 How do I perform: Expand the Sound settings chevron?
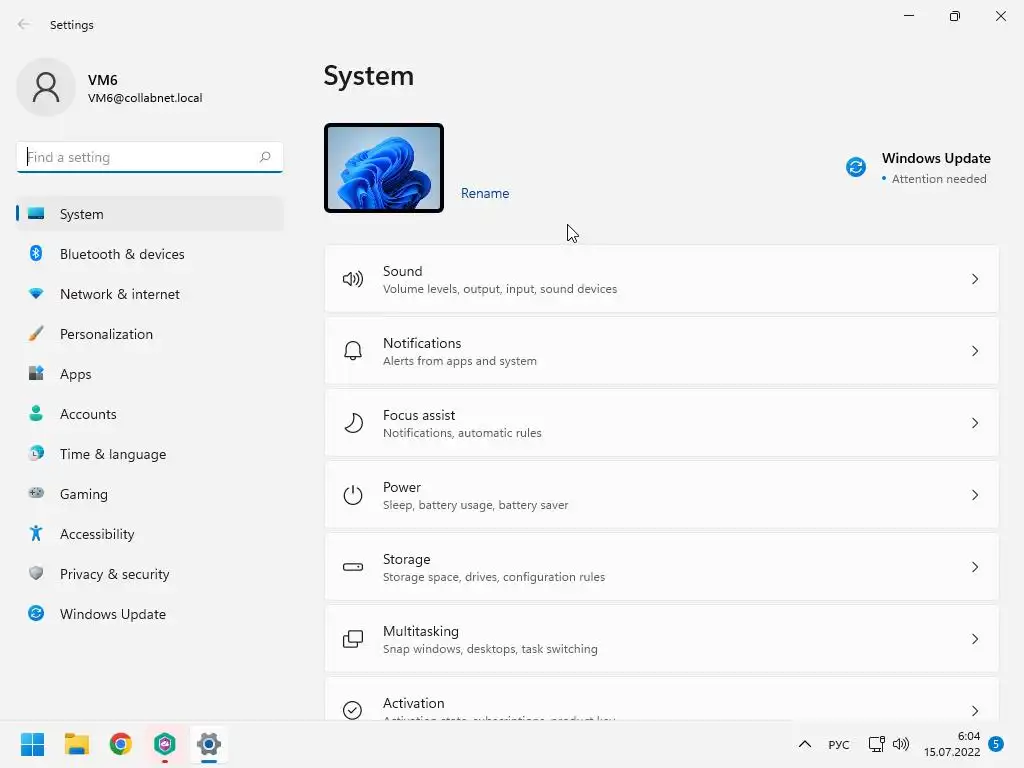(x=974, y=280)
